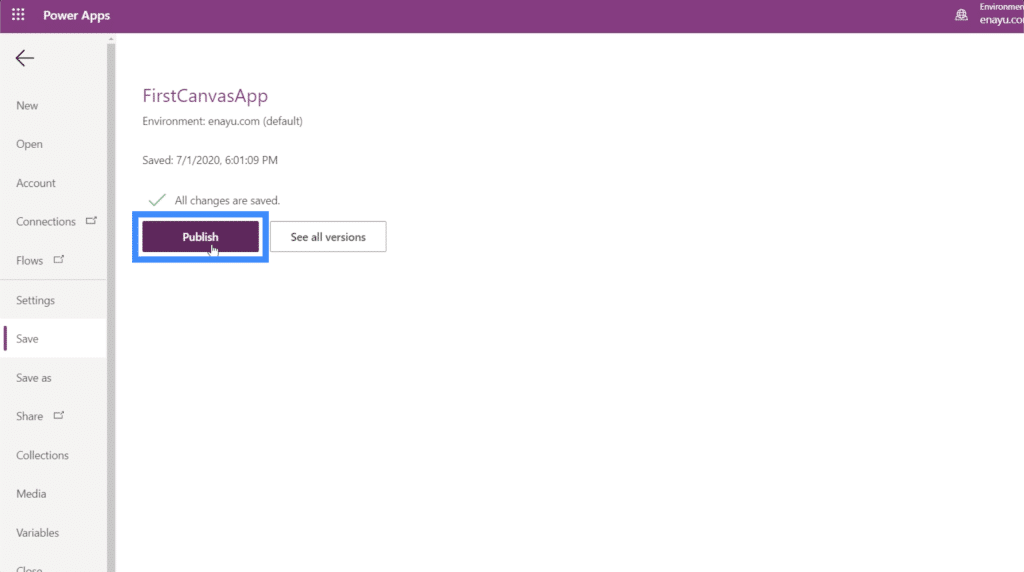
Task: Click the external link icon next to Share
Action: 59,415
